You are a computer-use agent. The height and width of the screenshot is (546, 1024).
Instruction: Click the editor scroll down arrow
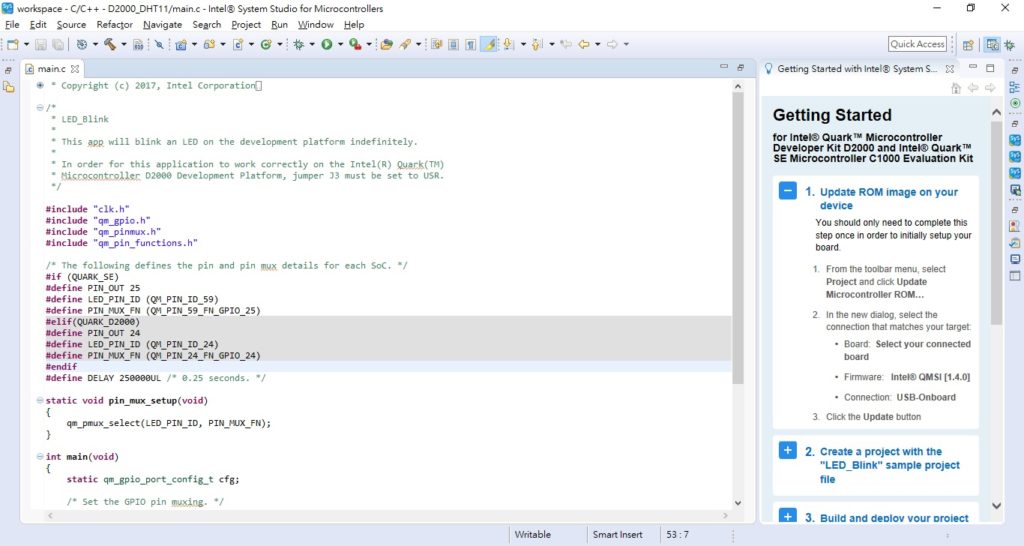738,503
